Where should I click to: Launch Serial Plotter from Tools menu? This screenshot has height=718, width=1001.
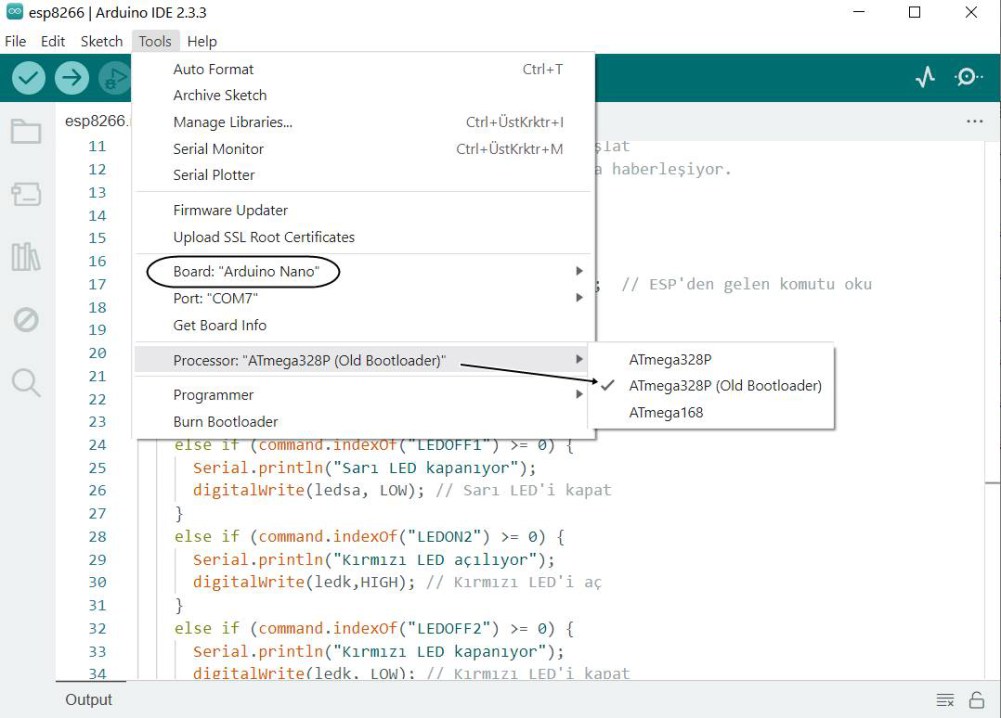(365, 175)
